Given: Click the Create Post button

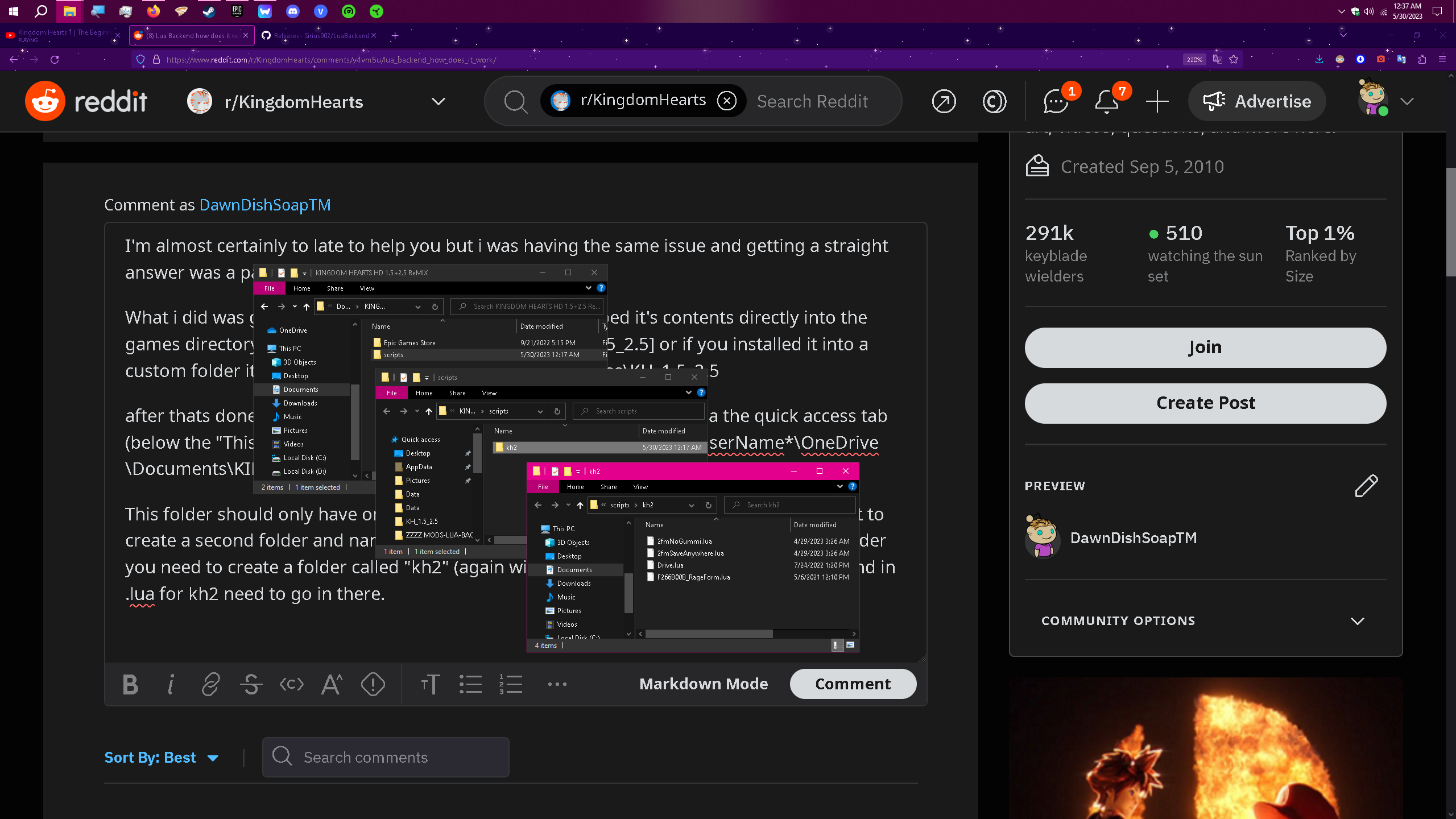Looking at the screenshot, I should point(1205,403).
